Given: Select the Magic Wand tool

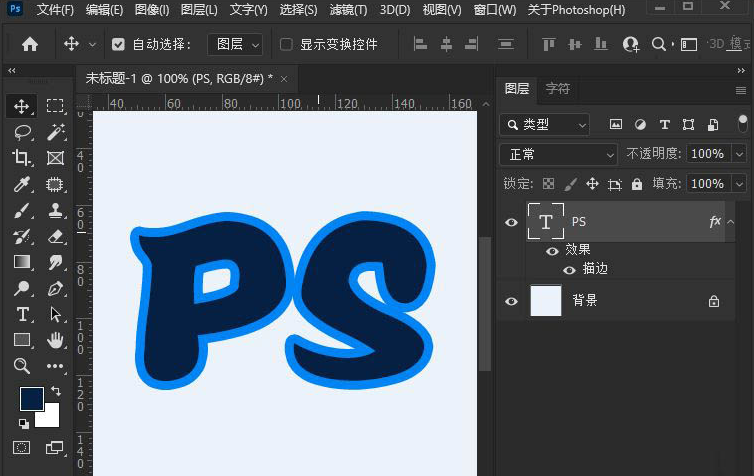Looking at the screenshot, I should point(55,132).
